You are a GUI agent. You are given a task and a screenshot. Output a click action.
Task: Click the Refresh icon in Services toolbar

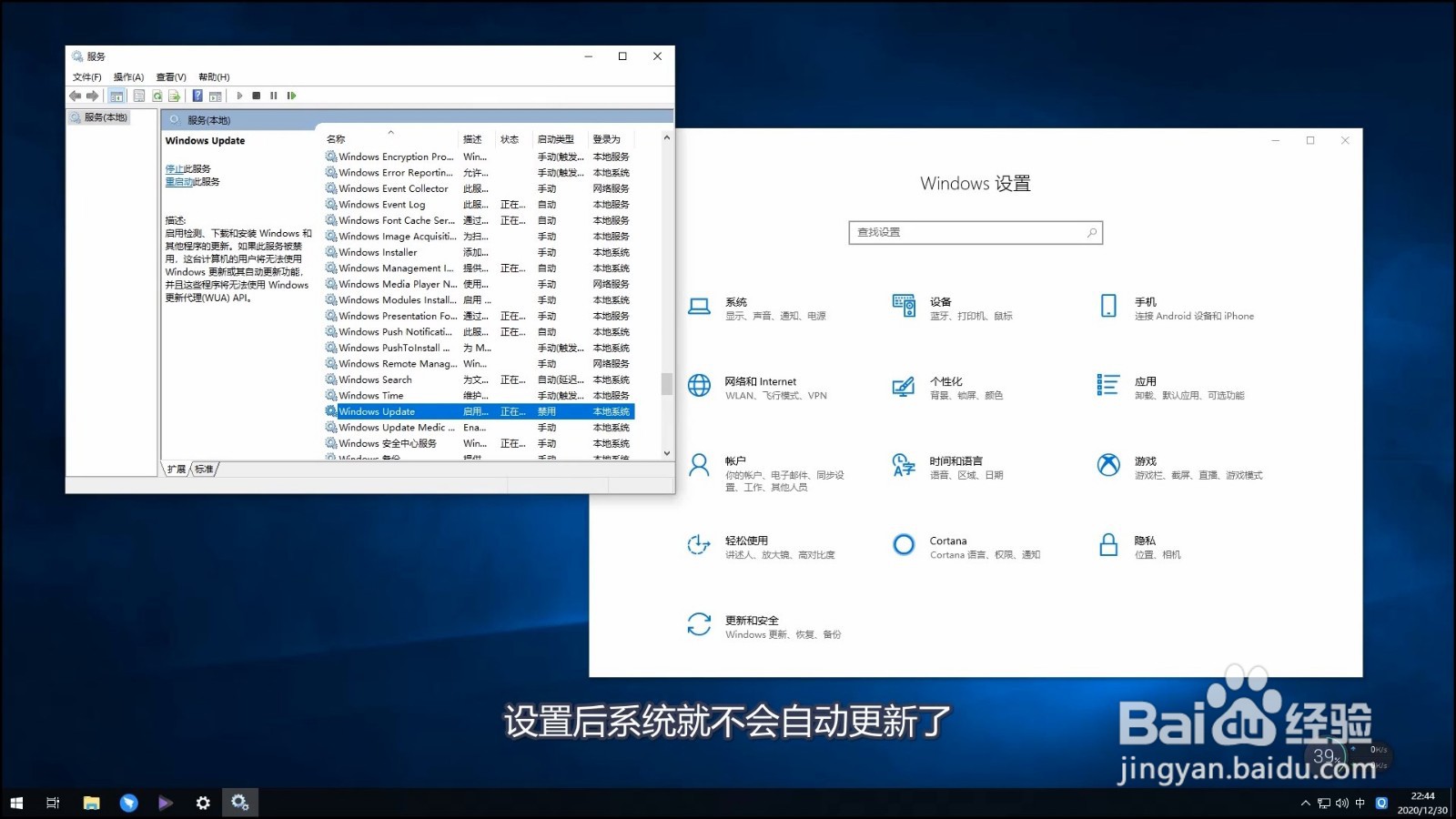click(157, 96)
